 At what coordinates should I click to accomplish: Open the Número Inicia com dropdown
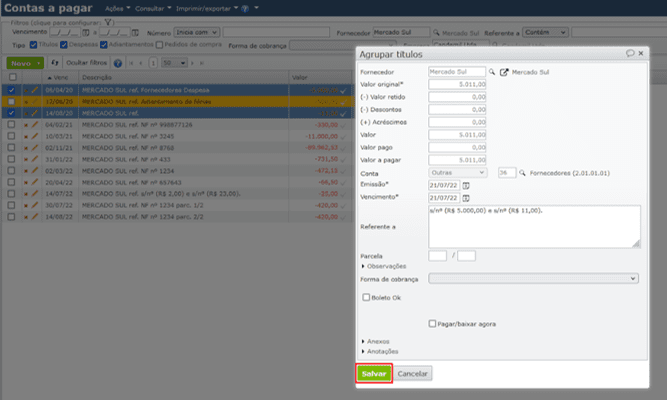click(197, 32)
